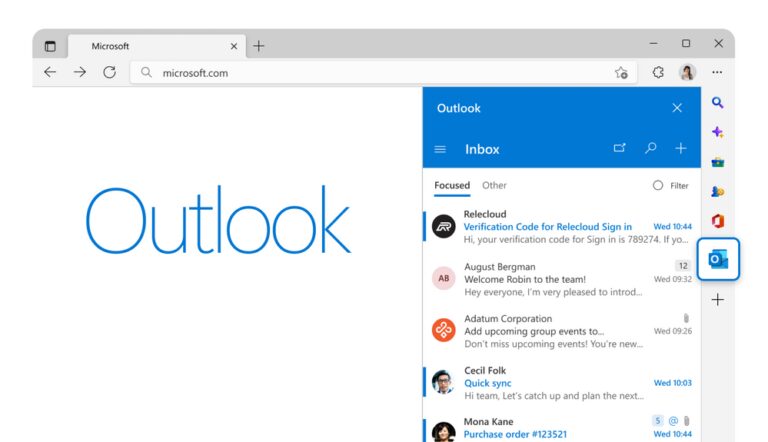Screen dimensions: 768x442
Task: Open Outlook in new tab icon
Action: tap(620, 148)
